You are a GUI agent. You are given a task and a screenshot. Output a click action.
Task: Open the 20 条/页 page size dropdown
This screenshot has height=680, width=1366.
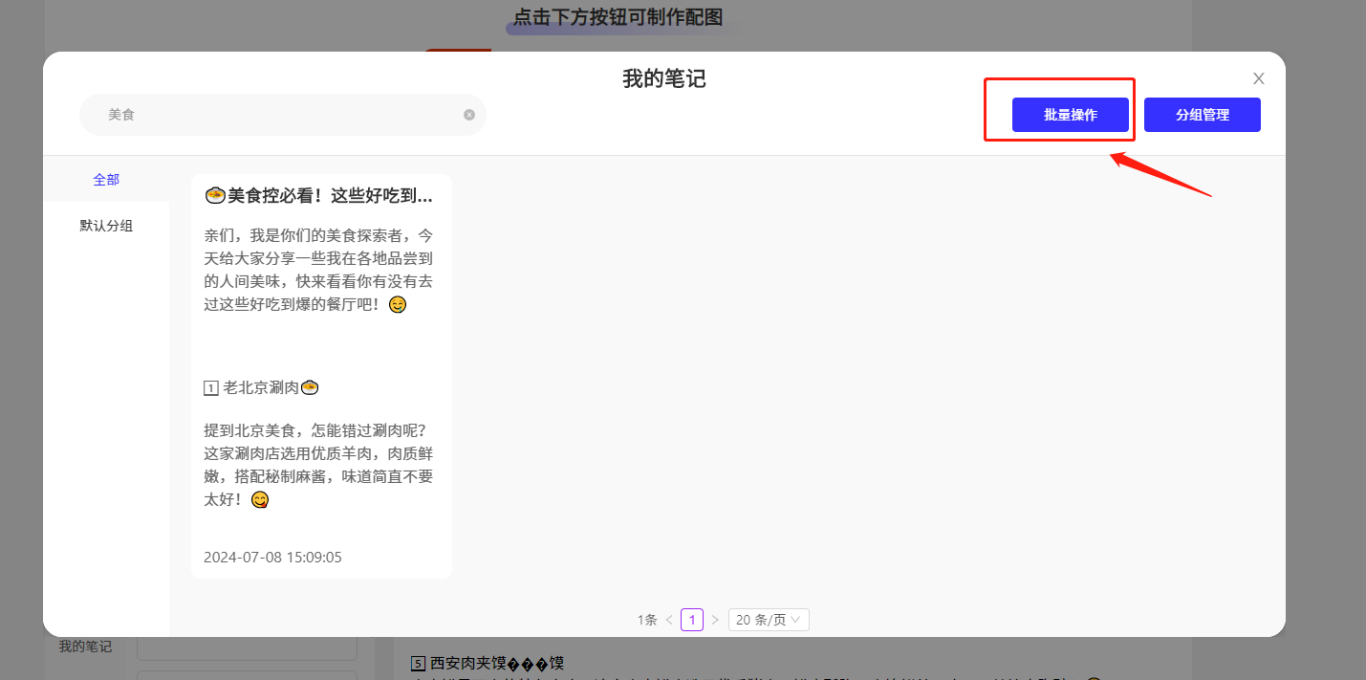768,620
